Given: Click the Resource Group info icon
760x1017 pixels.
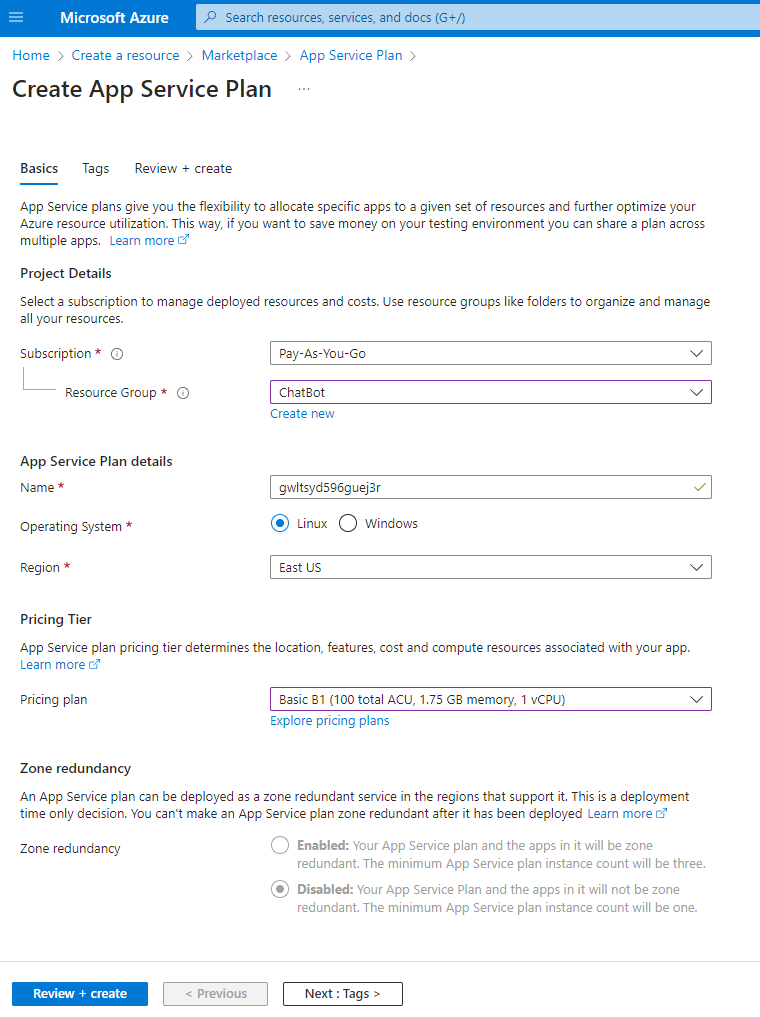Looking at the screenshot, I should (183, 393).
